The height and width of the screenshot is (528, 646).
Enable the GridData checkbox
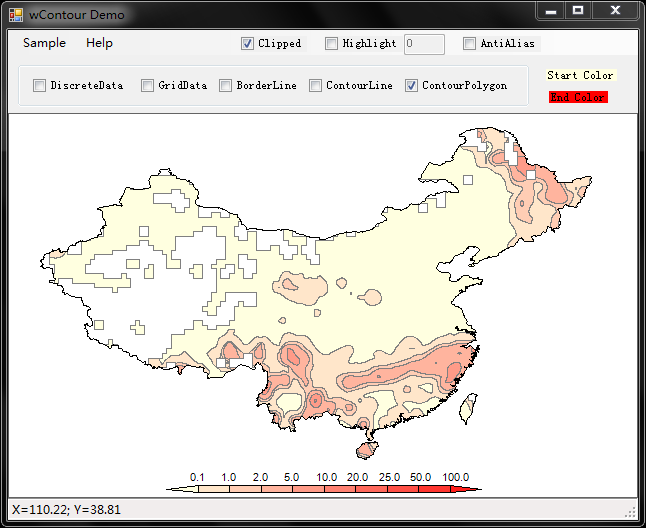click(x=147, y=86)
